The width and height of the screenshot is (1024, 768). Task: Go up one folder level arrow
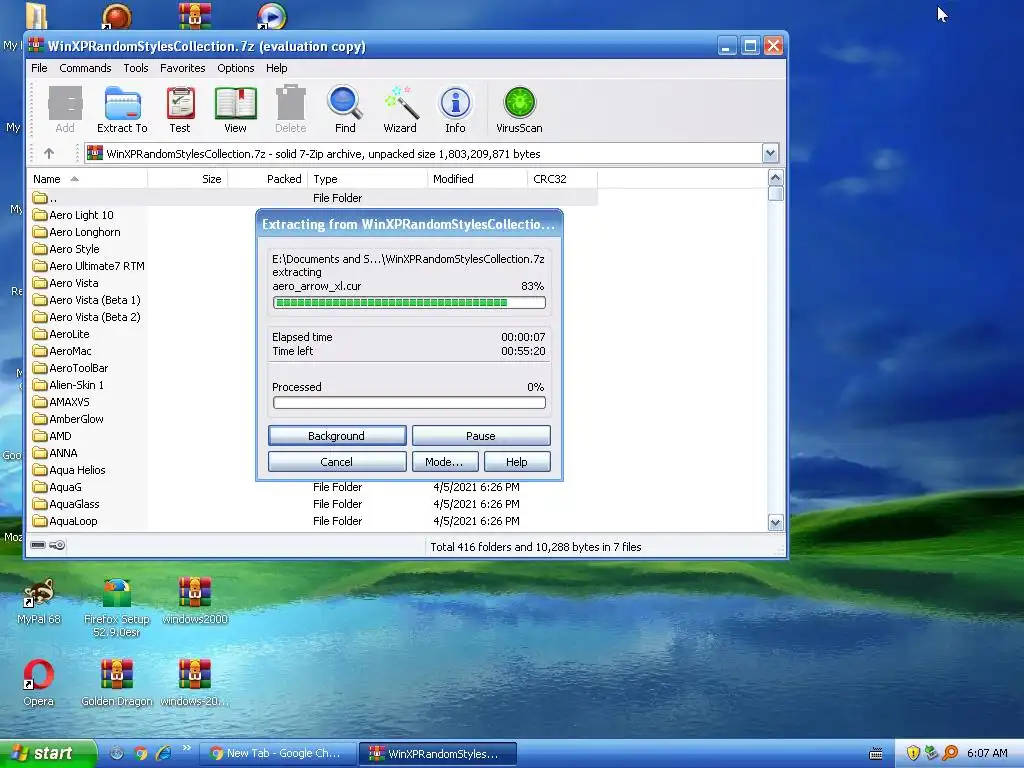[x=49, y=153]
